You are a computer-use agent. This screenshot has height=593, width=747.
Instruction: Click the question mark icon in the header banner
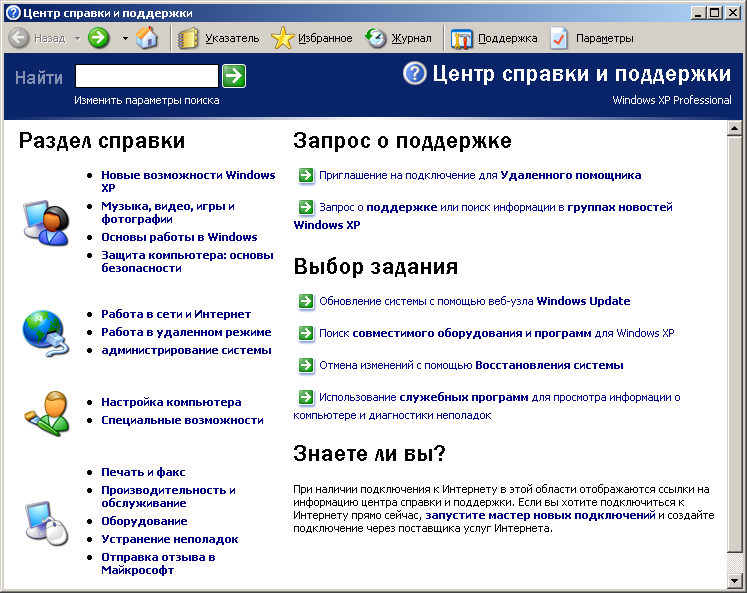click(414, 73)
